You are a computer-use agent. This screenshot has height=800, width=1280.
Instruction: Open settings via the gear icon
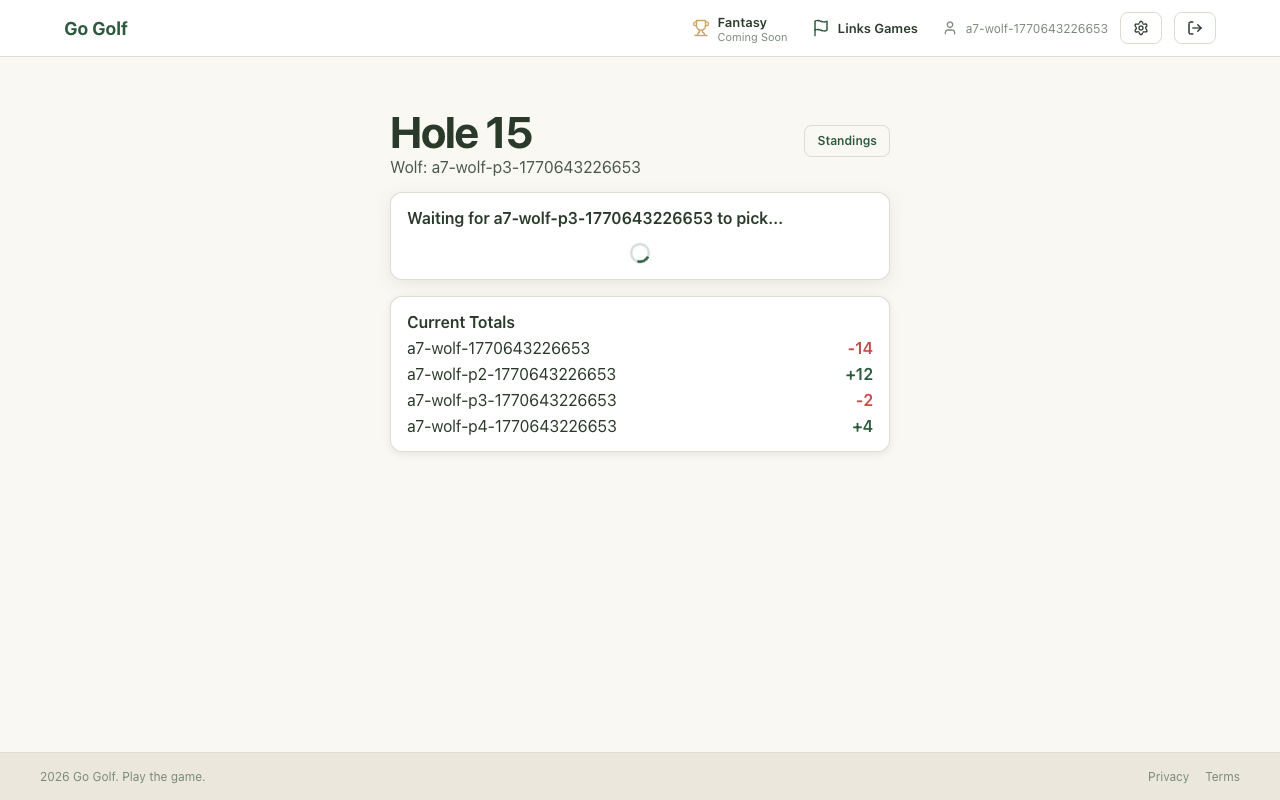click(1141, 28)
